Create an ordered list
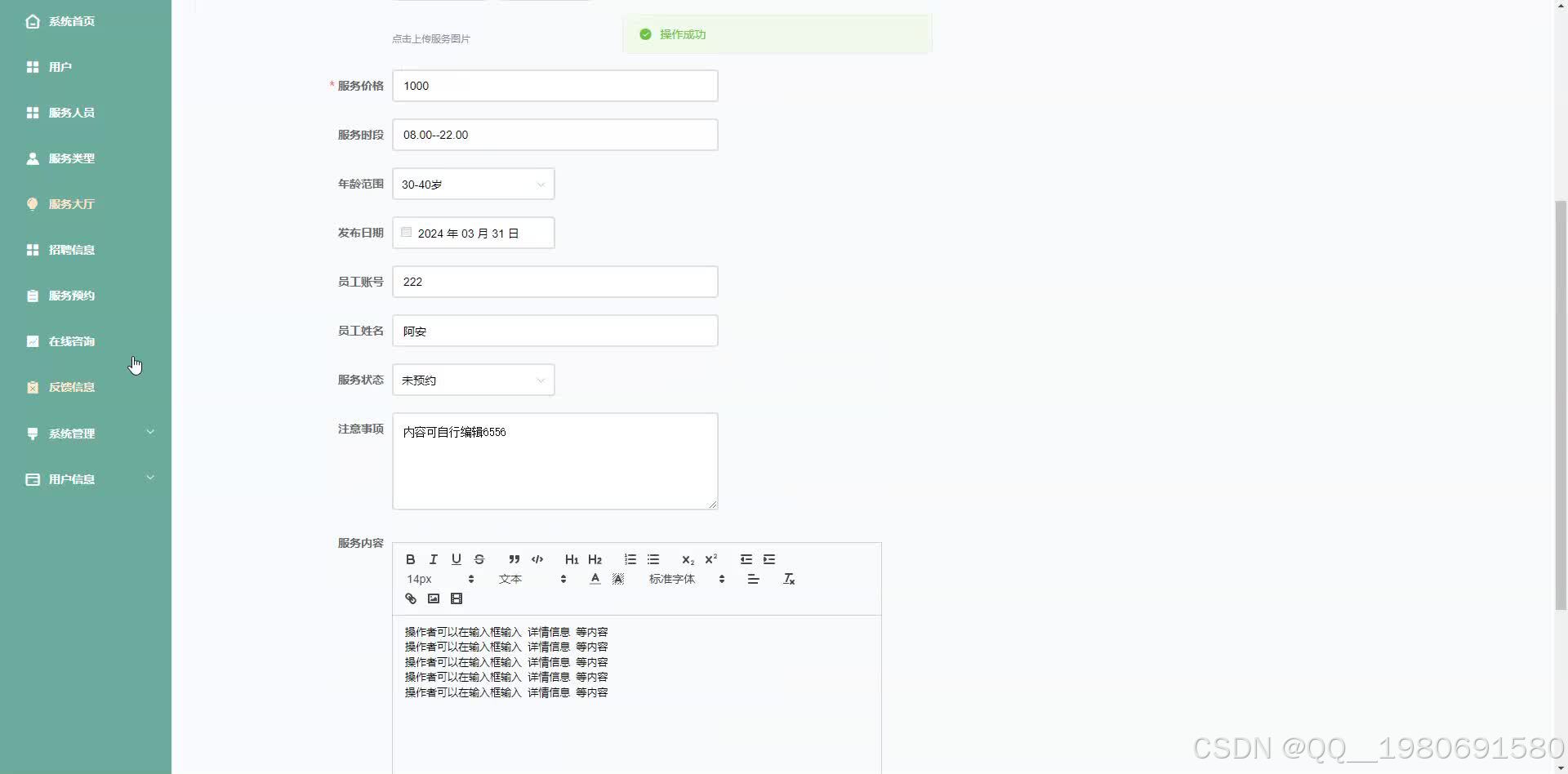The width and height of the screenshot is (1568, 774). click(630, 559)
